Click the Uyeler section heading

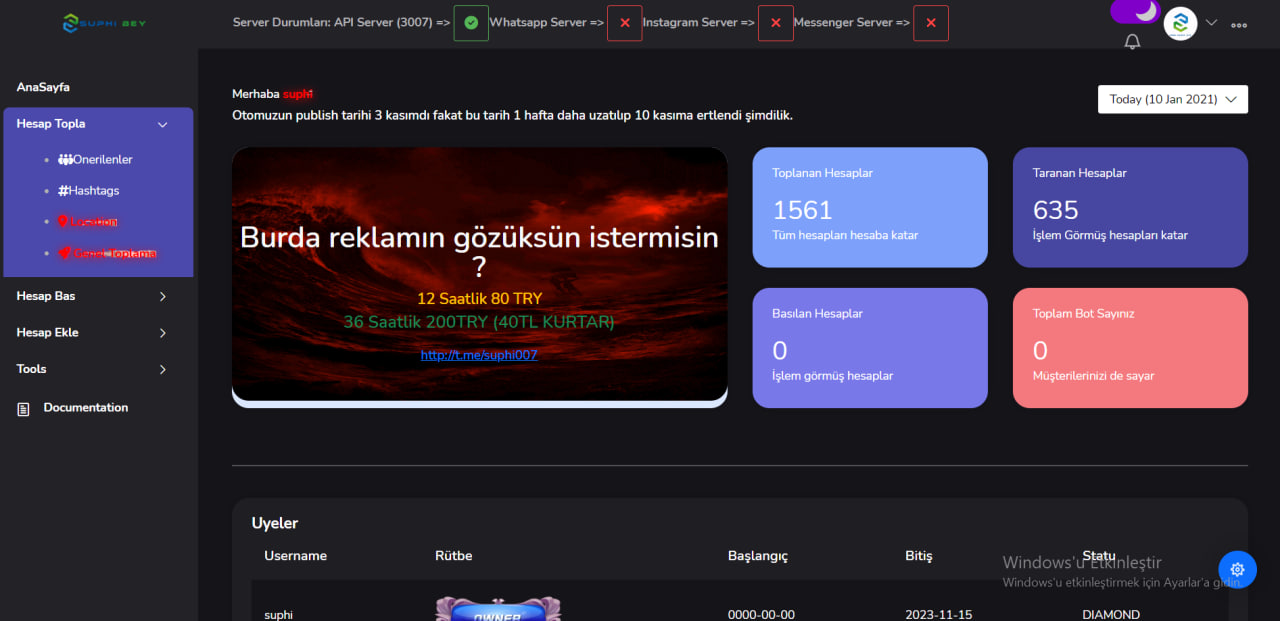coord(275,523)
